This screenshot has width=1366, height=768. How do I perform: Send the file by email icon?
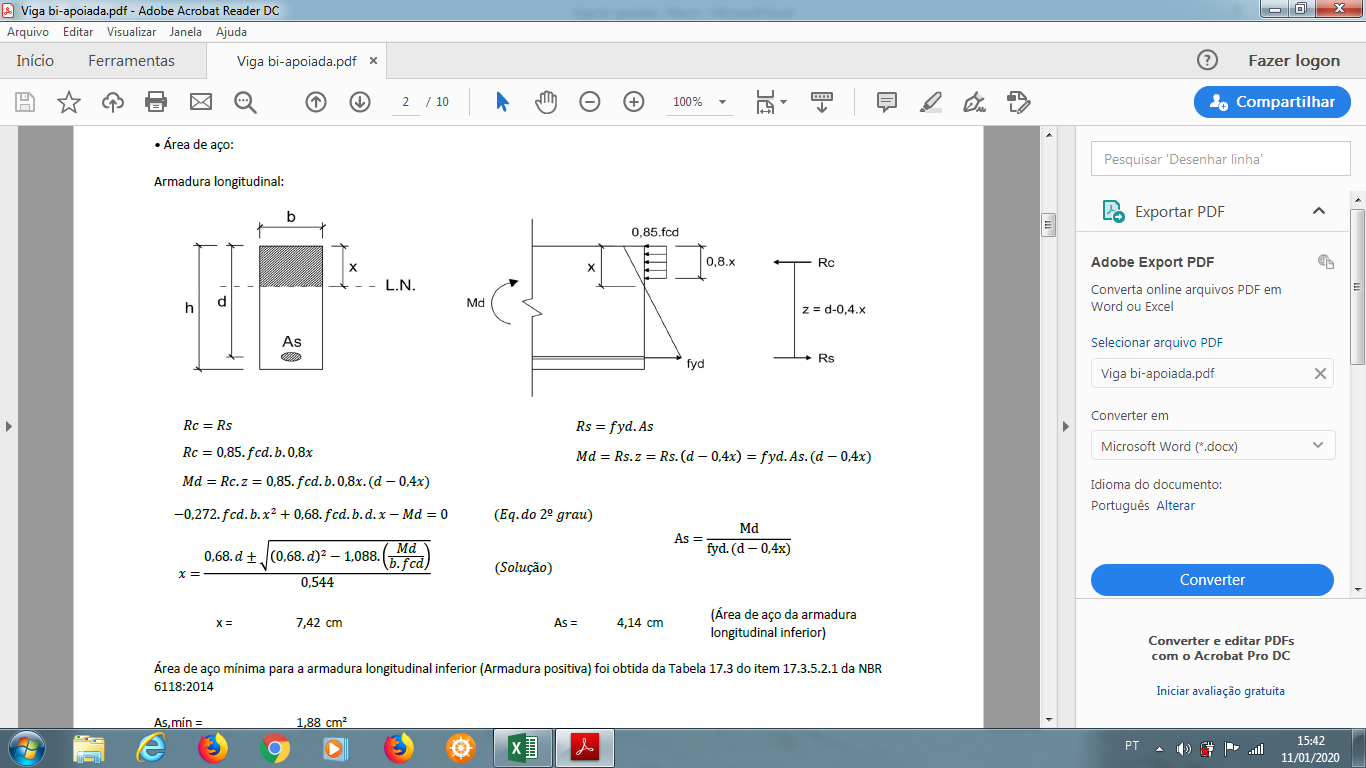(201, 102)
